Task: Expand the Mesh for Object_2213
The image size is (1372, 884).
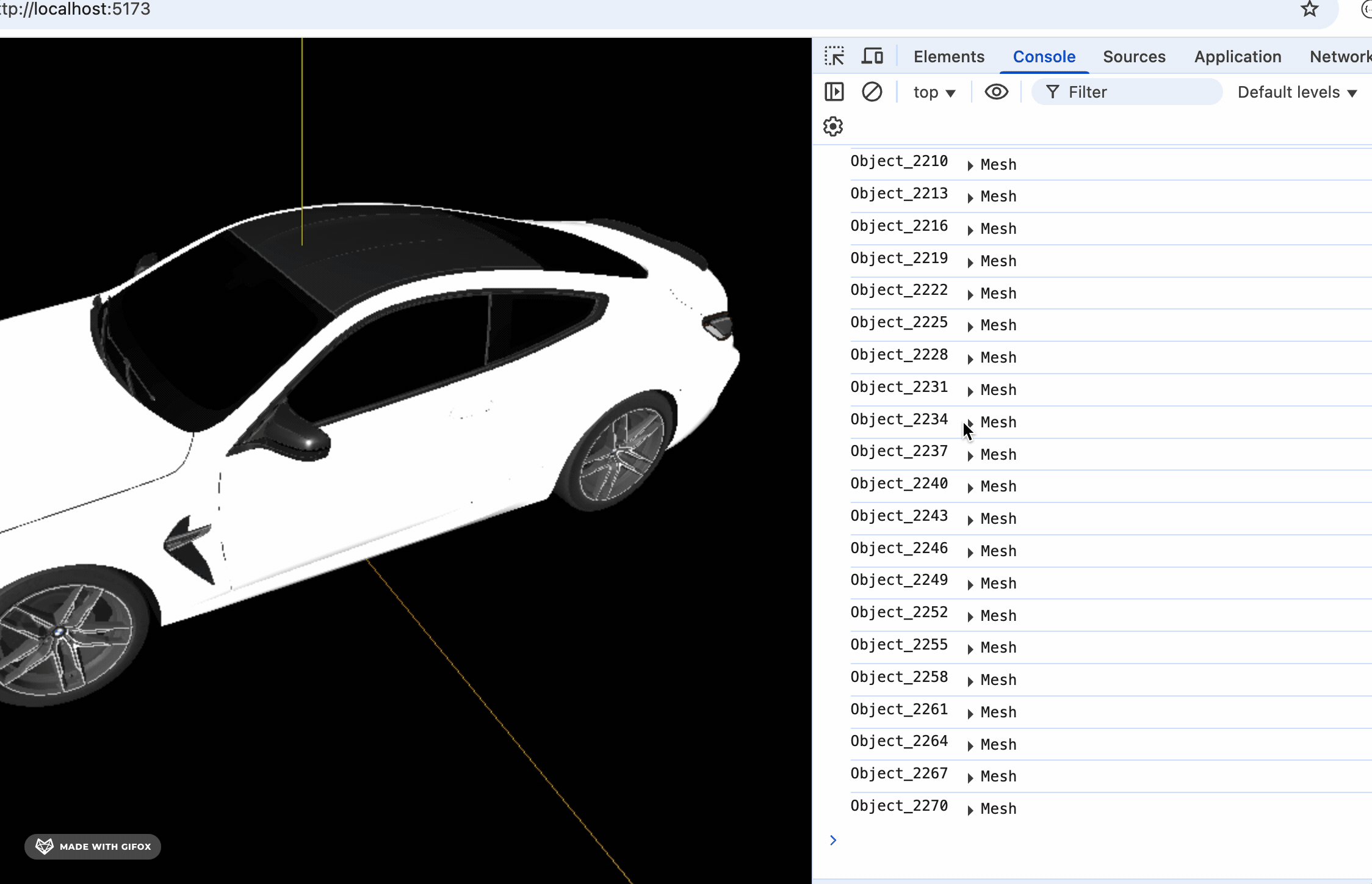Action: [970, 198]
